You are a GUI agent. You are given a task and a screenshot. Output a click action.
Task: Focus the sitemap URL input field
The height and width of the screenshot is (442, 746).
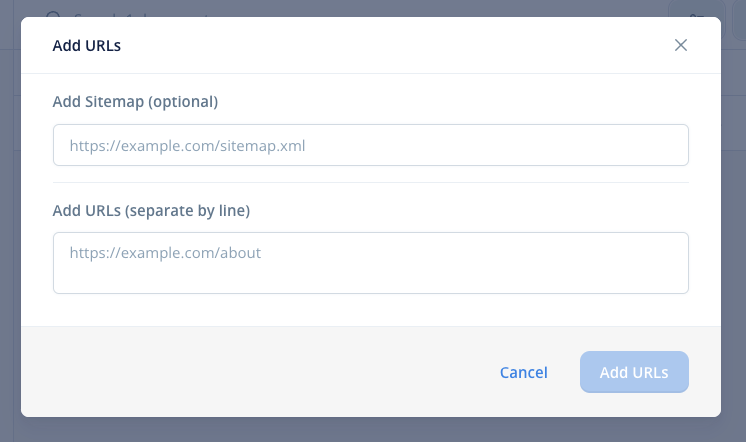371,145
